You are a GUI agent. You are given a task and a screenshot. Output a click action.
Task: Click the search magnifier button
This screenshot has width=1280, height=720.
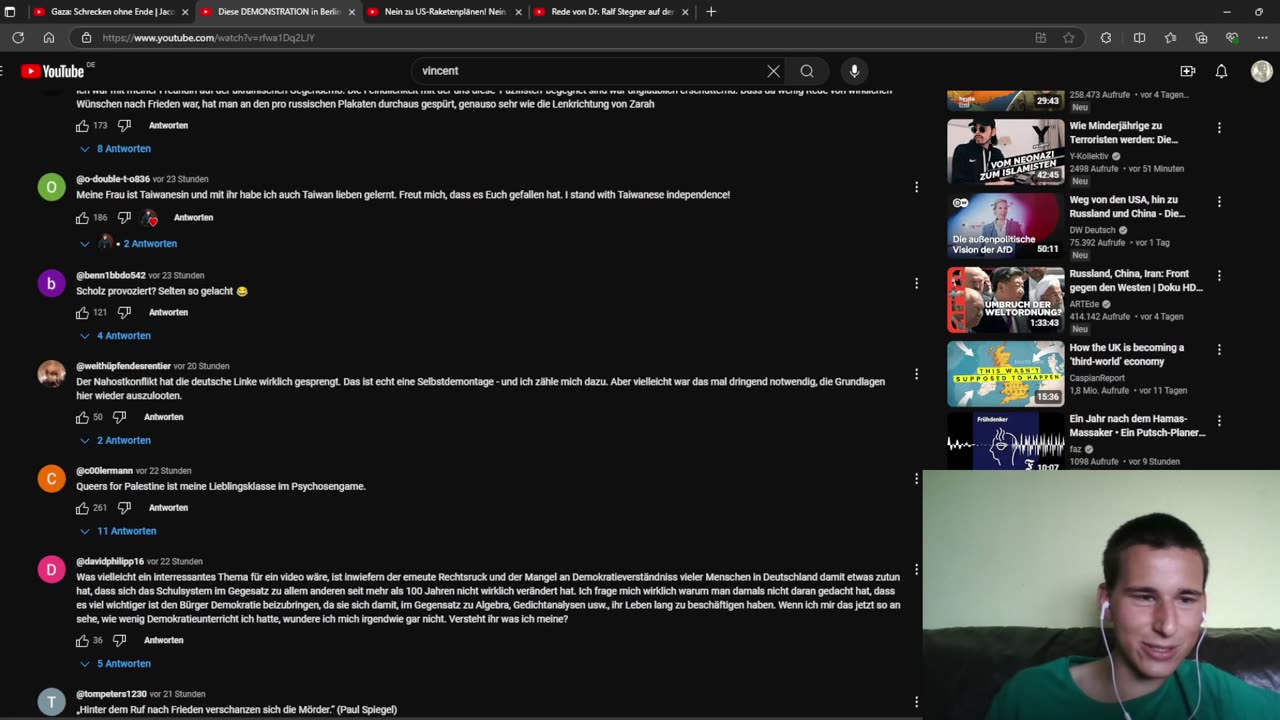[807, 71]
